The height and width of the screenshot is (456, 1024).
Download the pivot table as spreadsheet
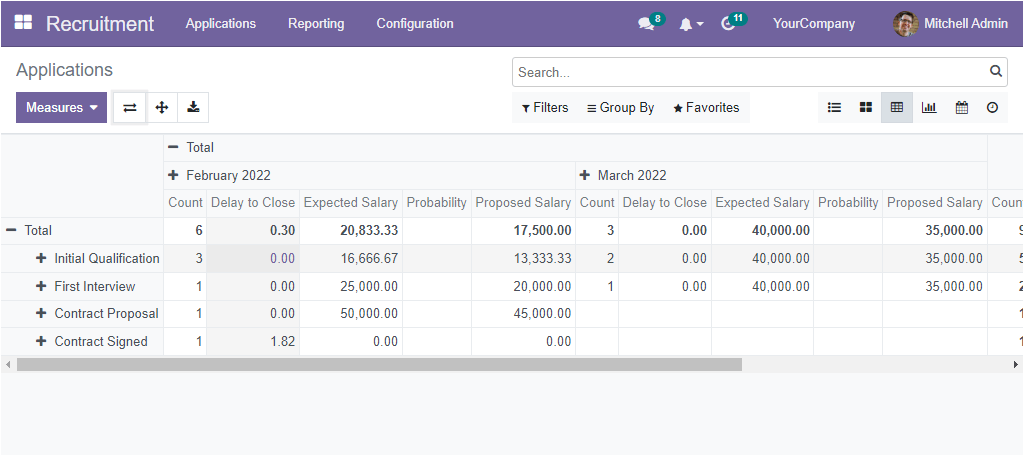193,108
